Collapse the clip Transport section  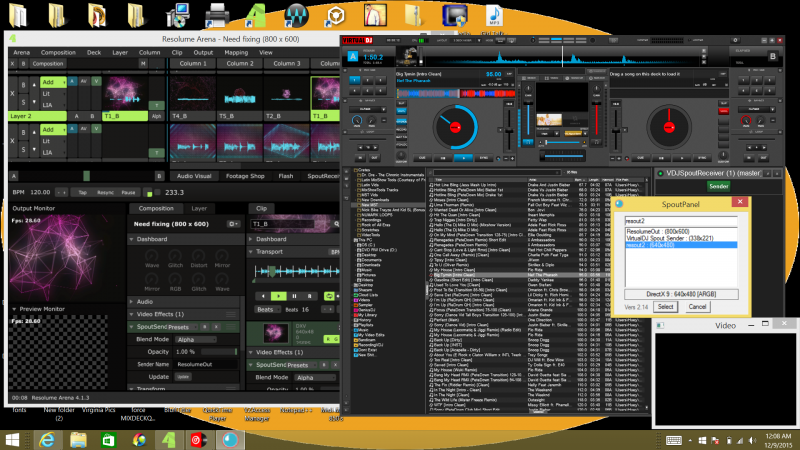pyautogui.click(x=251, y=252)
